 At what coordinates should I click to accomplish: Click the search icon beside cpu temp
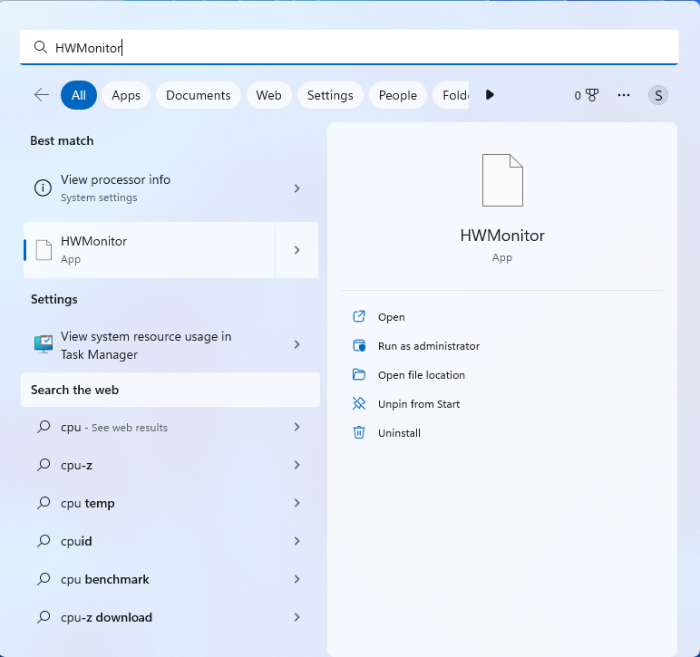(x=43, y=503)
